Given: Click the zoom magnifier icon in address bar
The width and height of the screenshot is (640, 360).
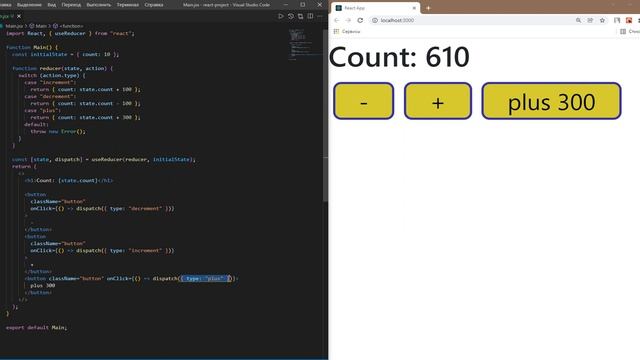Looking at the screenshot, I should coord(578,20).
